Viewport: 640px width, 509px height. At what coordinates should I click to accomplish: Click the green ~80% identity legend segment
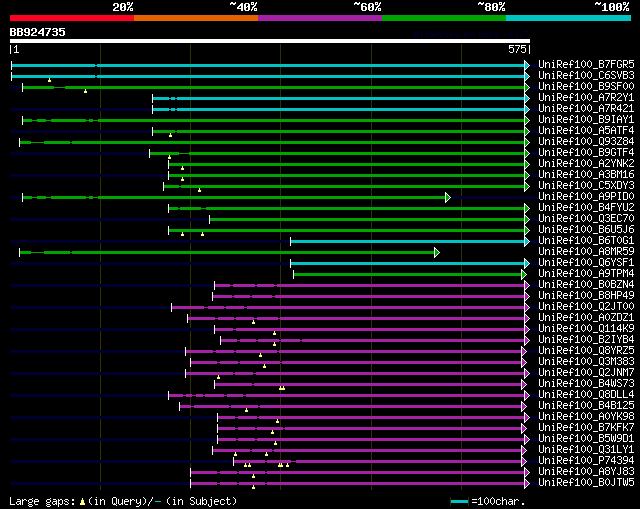444,18
